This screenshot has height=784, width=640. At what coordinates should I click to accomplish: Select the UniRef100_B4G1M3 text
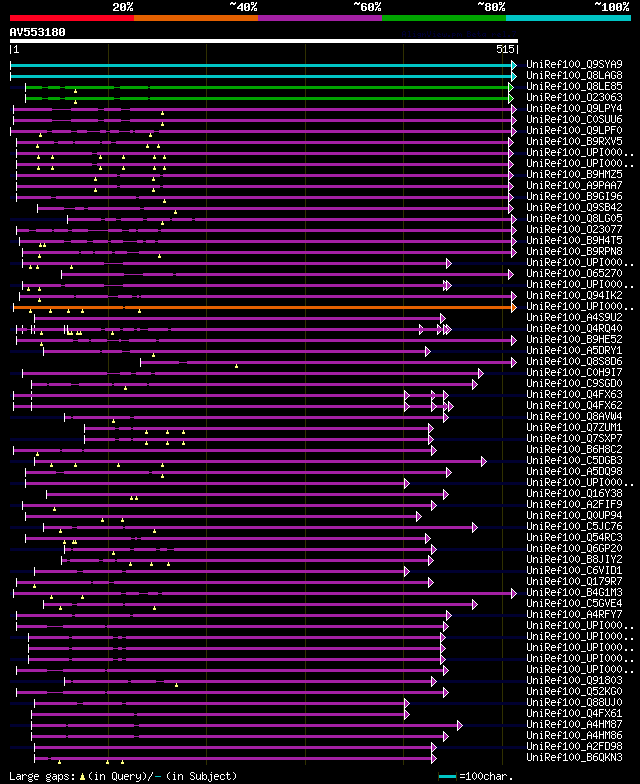click(574, 592)
